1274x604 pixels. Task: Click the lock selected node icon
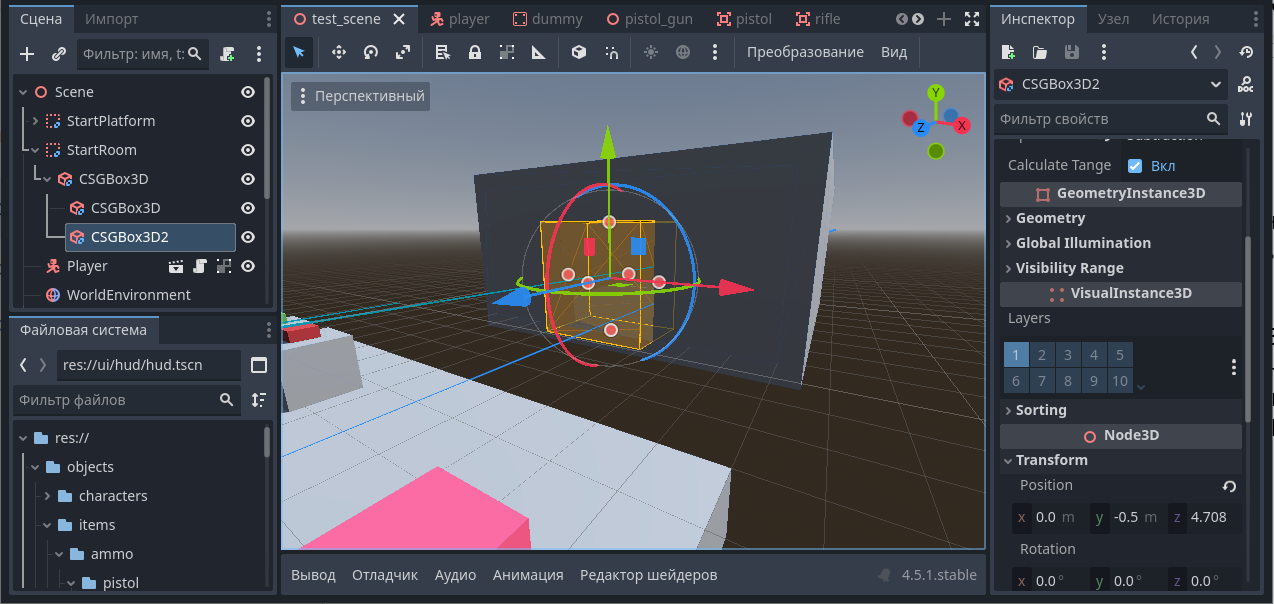(475, 52)
